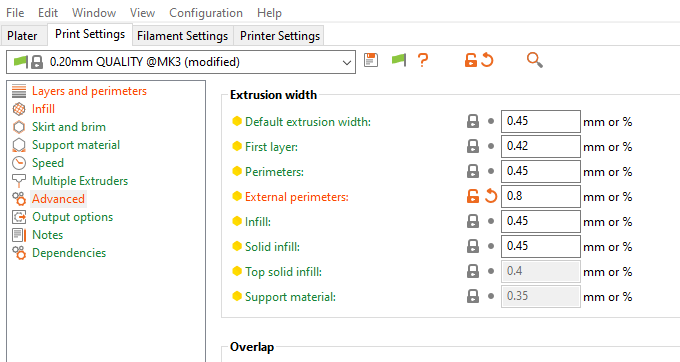
Task: Click the toolbar reset arrow next to padlock
Action: [x=487, y=60]
